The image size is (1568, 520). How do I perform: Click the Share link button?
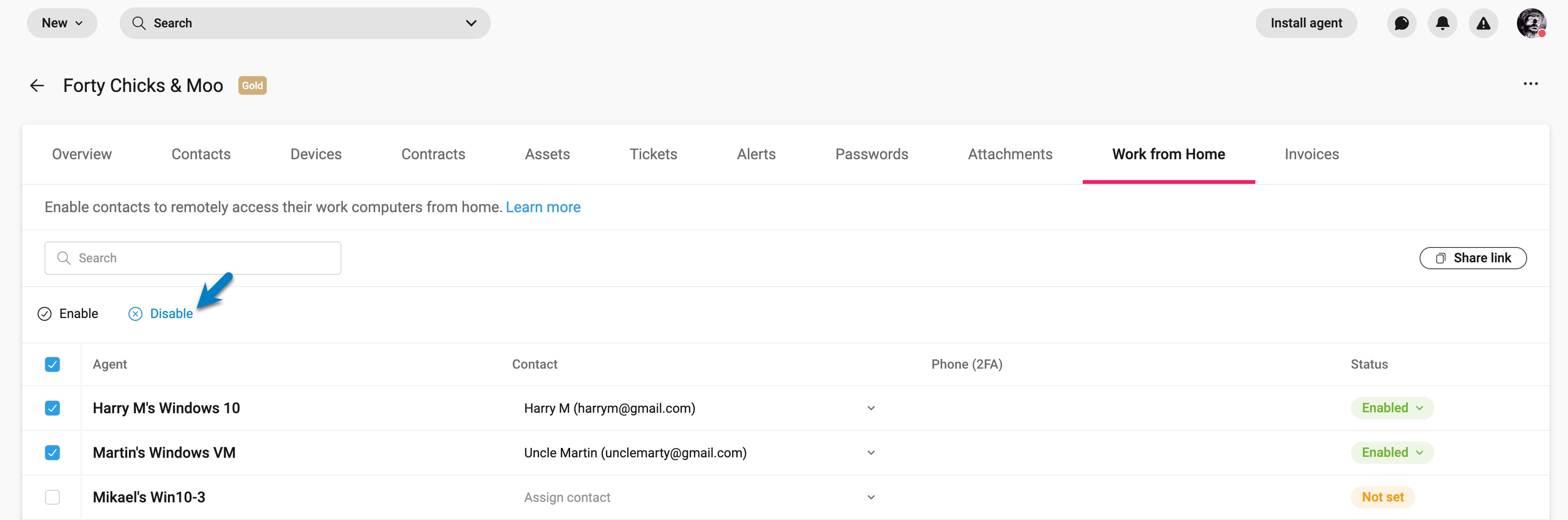[x=1472, y=258]
